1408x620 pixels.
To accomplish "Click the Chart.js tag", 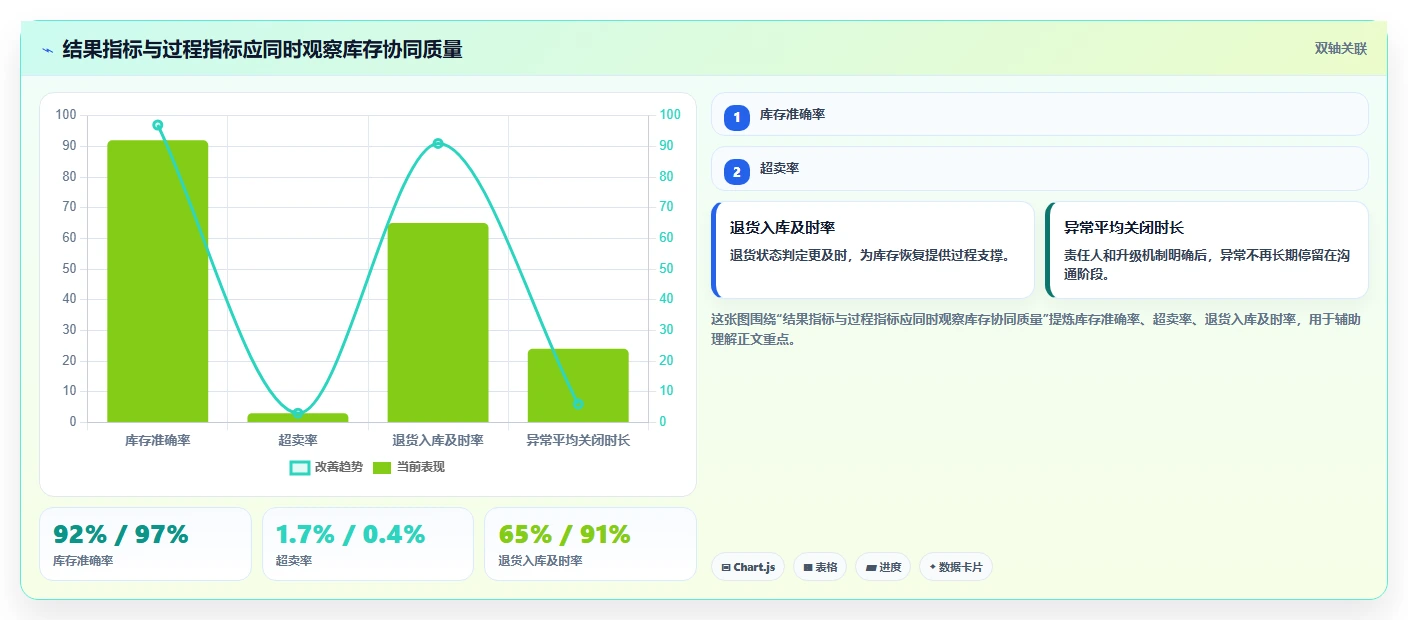I will click(748, 567).
